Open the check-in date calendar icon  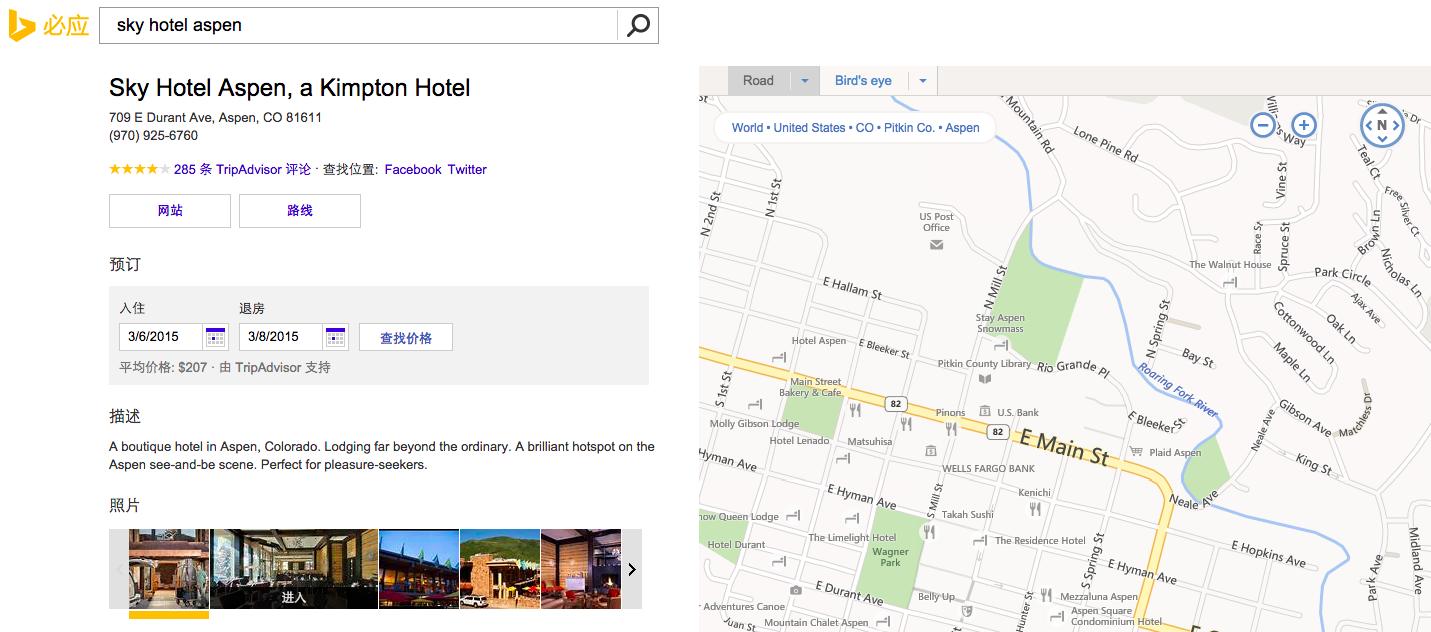pyautogui.click(x=216, y=336)
